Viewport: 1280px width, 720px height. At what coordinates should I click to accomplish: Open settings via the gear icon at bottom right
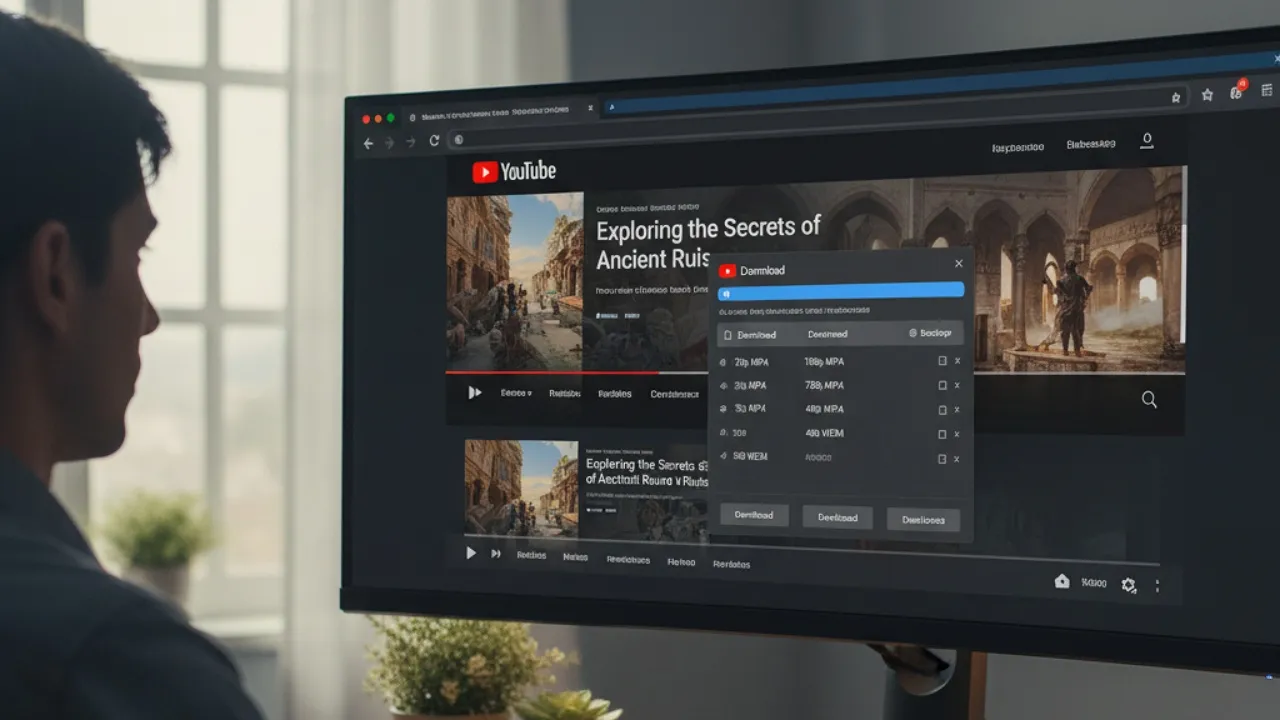pyautogui.click(x=1128, y=585)
